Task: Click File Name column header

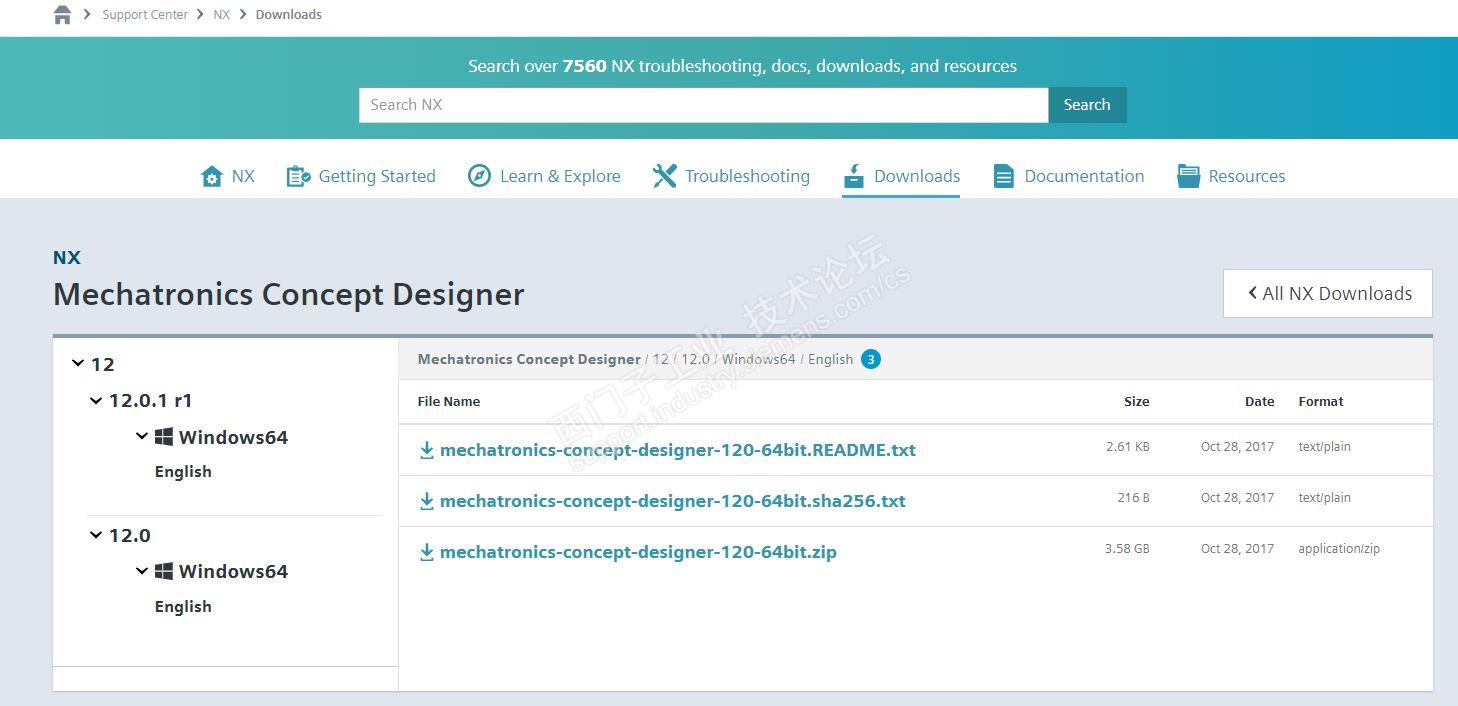Action: [449, 401]
